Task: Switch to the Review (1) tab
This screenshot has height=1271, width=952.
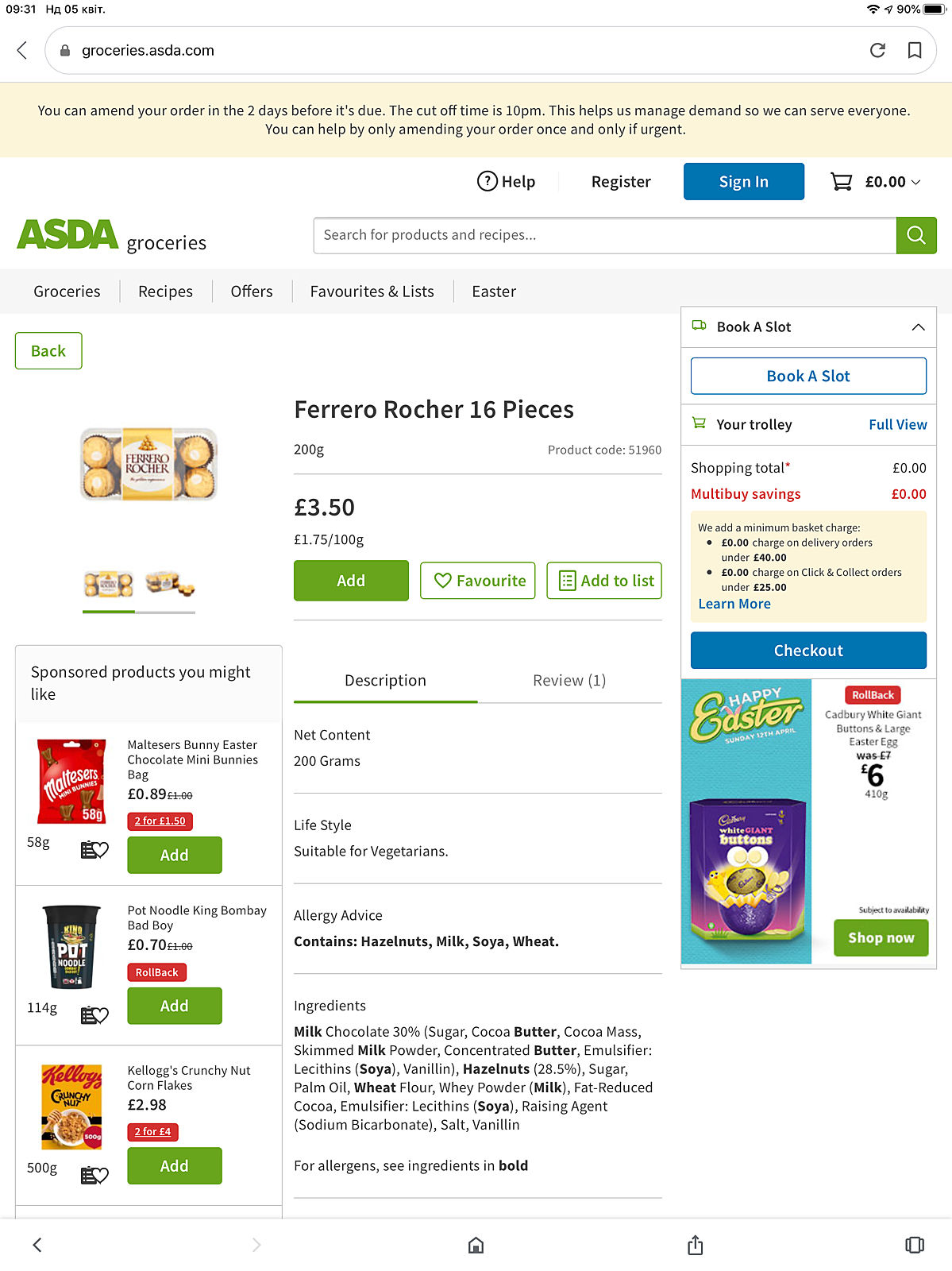Action: pyautogui.click(x=569, y=681)
